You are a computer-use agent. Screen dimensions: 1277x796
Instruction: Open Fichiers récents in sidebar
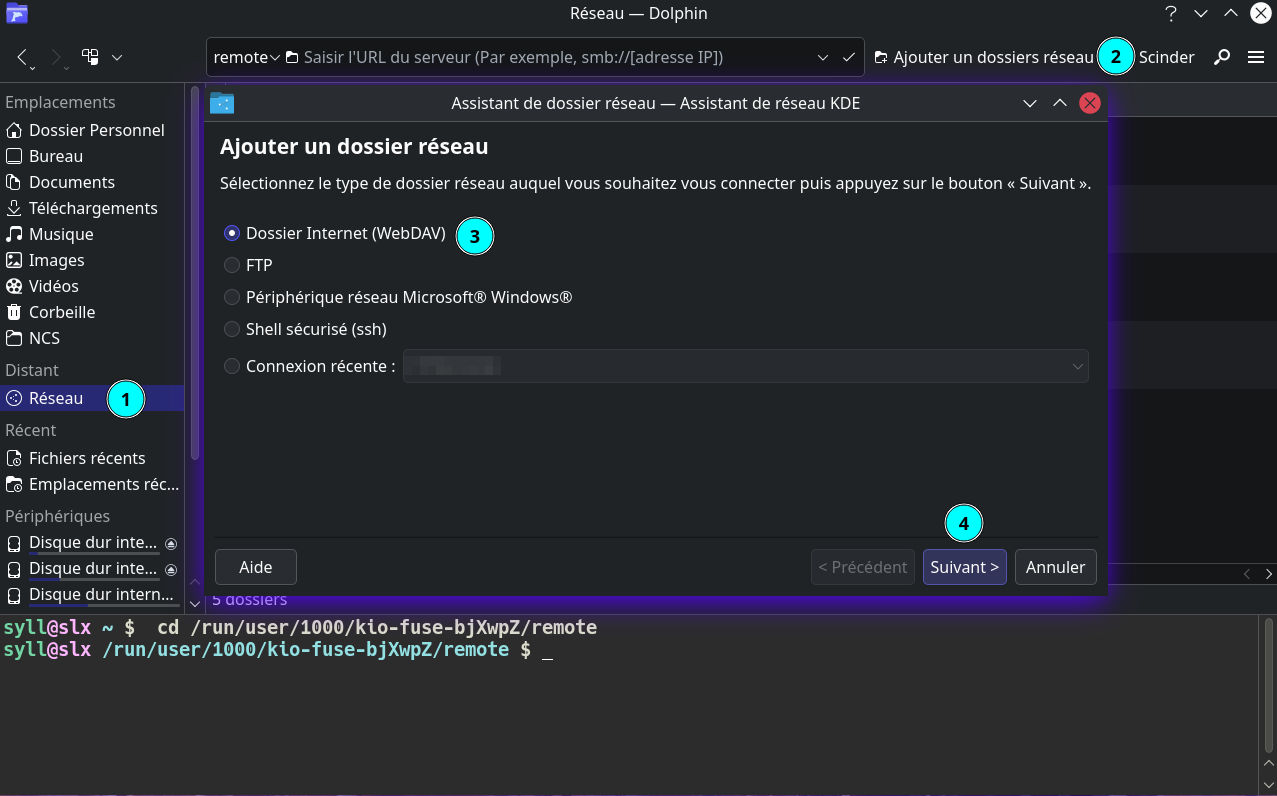(x=87, y=458)
